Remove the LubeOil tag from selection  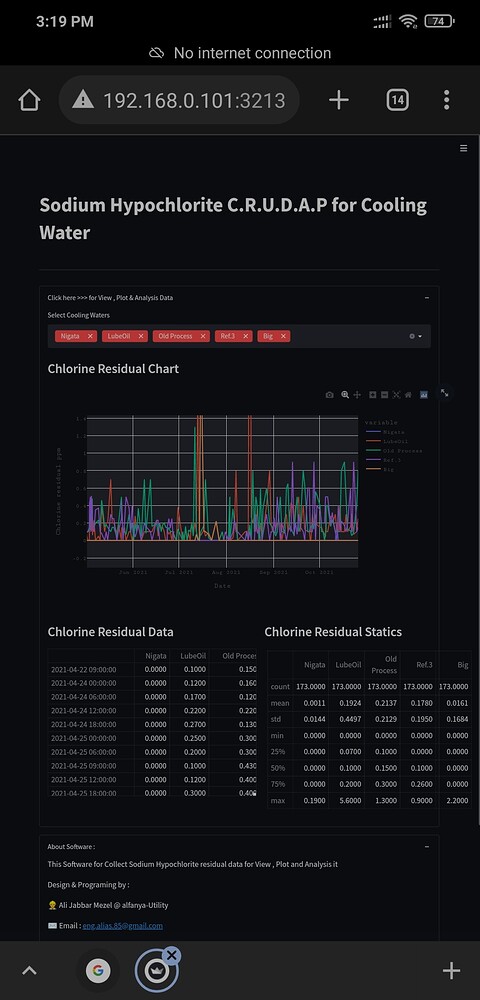[140, 336]
